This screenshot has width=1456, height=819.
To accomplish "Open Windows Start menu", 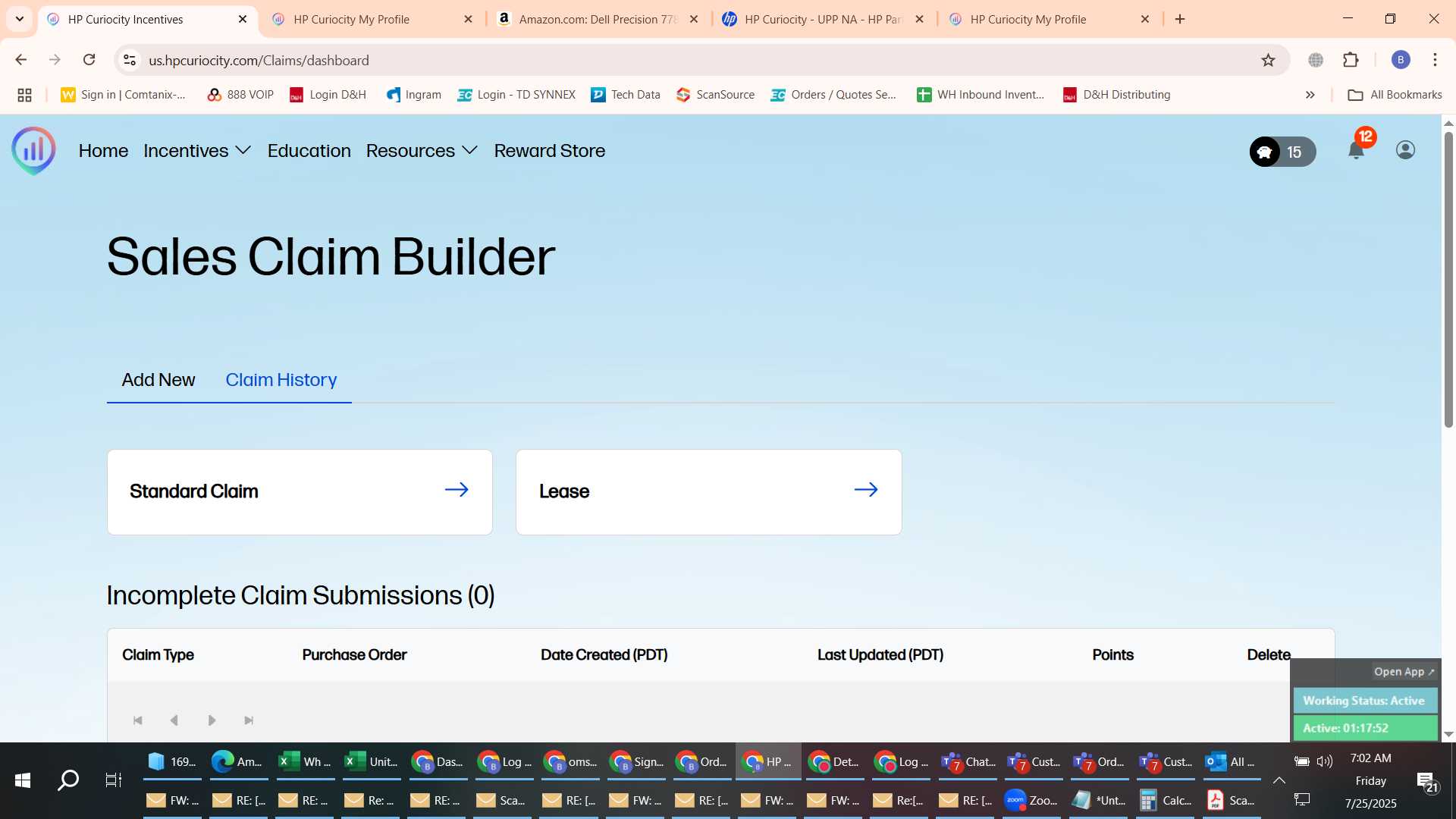I will tap(23, 780).
